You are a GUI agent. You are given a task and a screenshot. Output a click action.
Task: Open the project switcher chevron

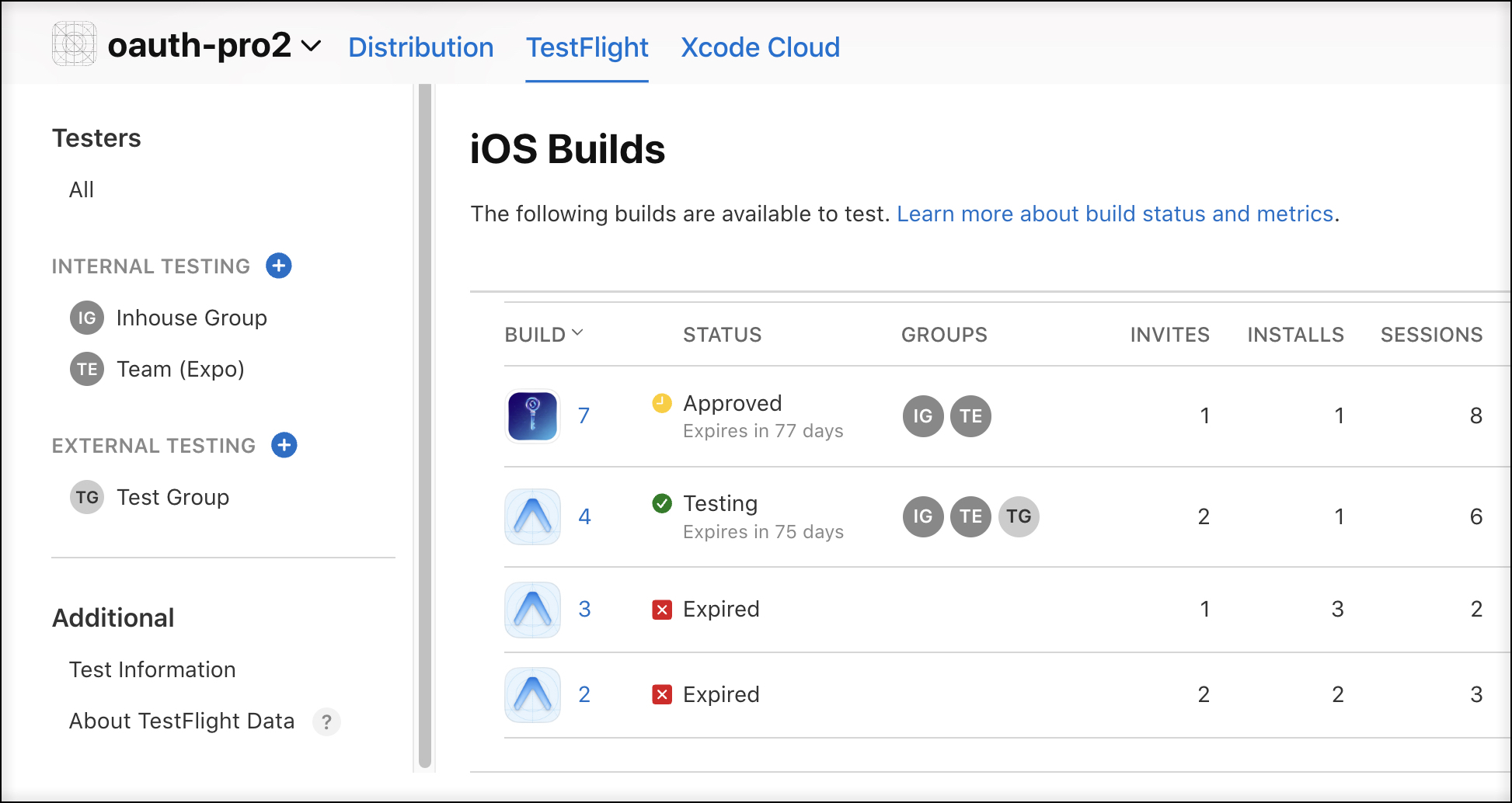(310, 47)
